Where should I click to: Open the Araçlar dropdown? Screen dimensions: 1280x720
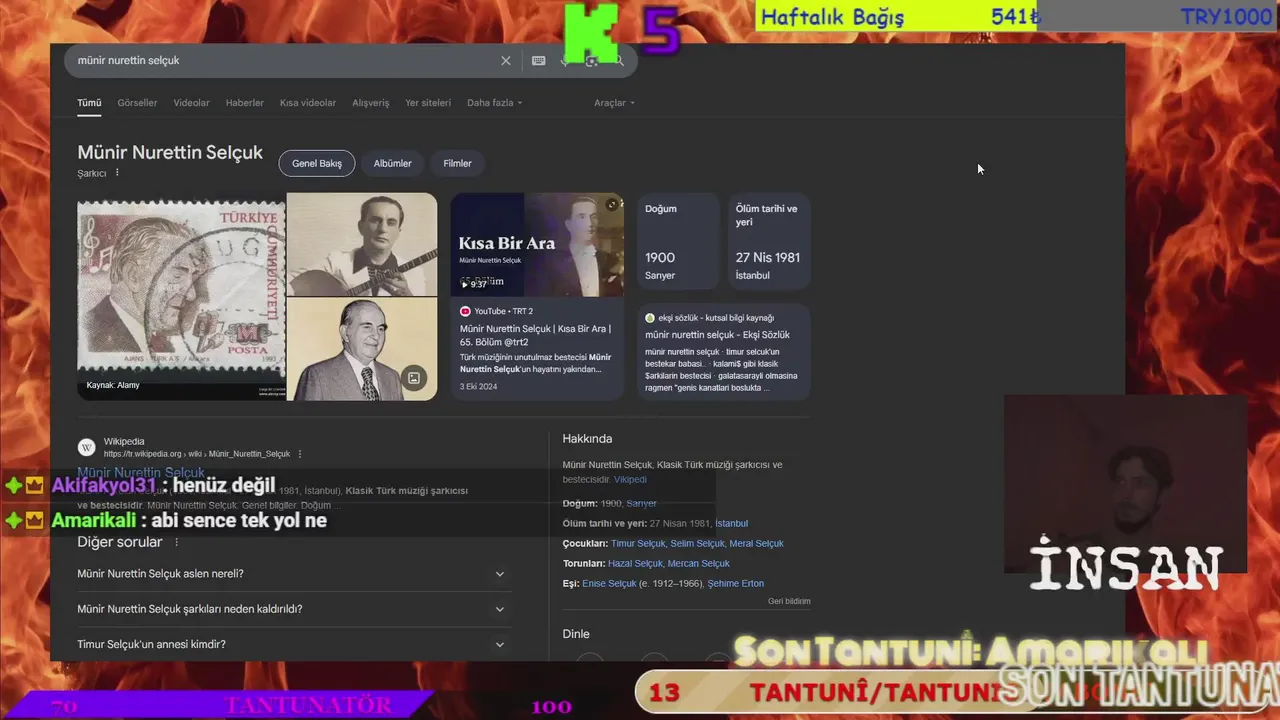point(614,103)
